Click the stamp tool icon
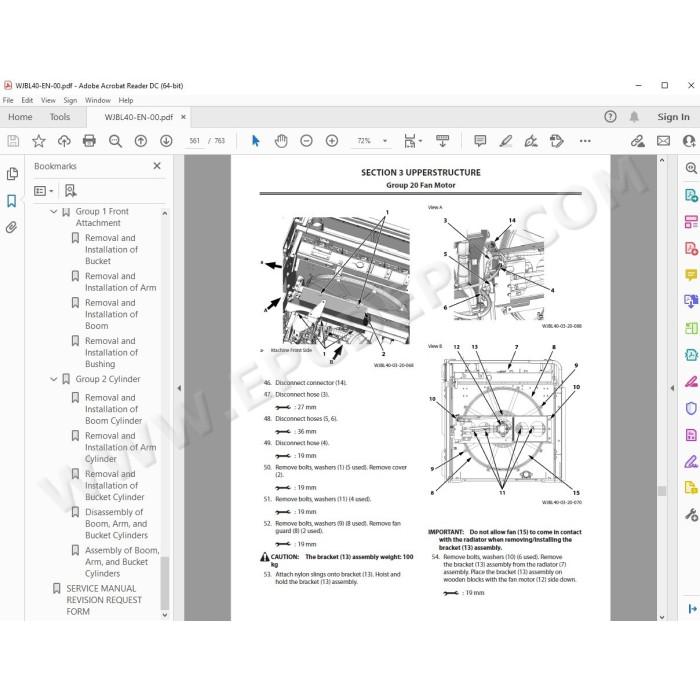 pyautogui.click(x=557, y=141)
